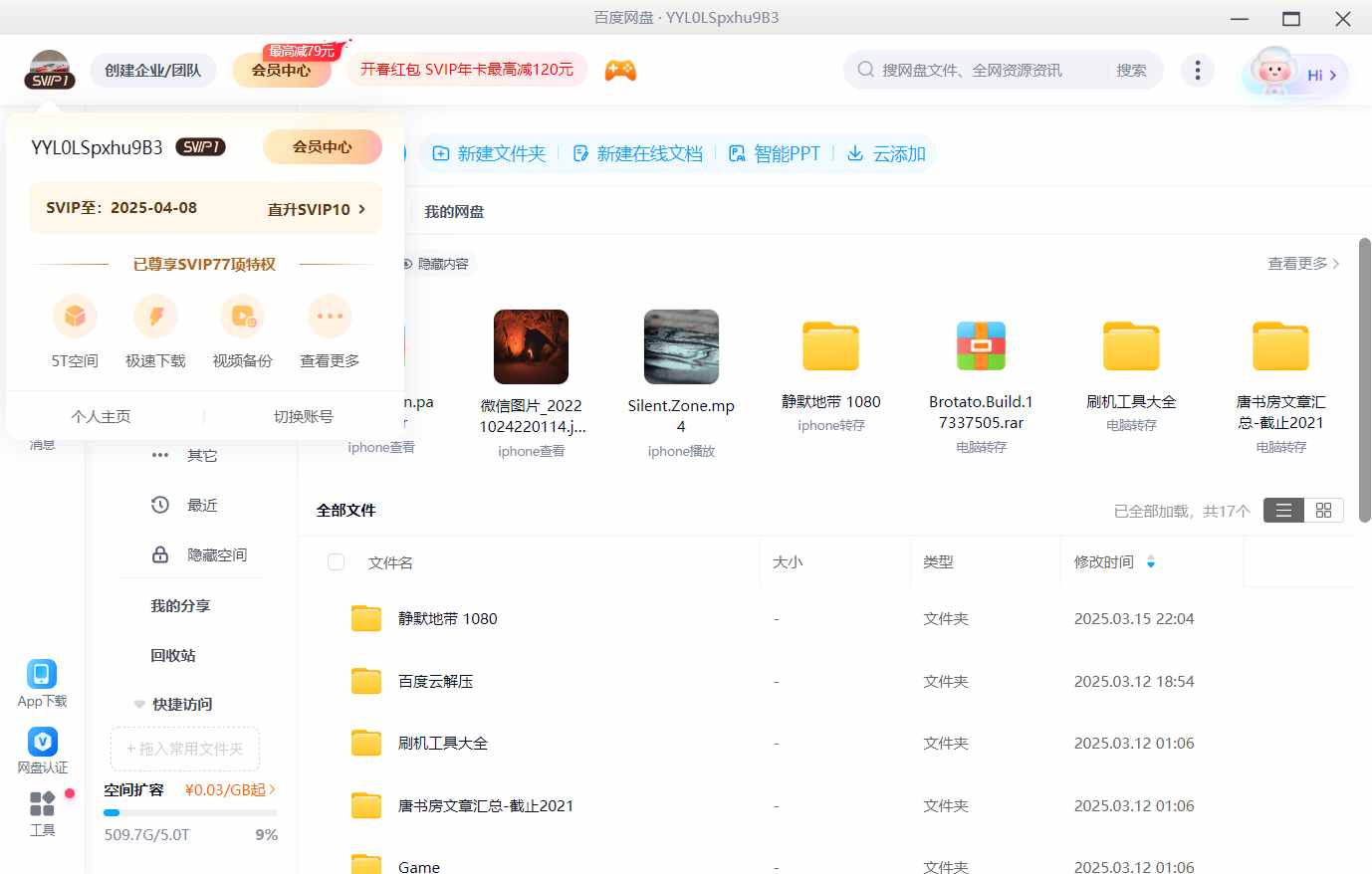
Task: Select the 静默地带 1080 list row name
Action: [x=448, y=618]
